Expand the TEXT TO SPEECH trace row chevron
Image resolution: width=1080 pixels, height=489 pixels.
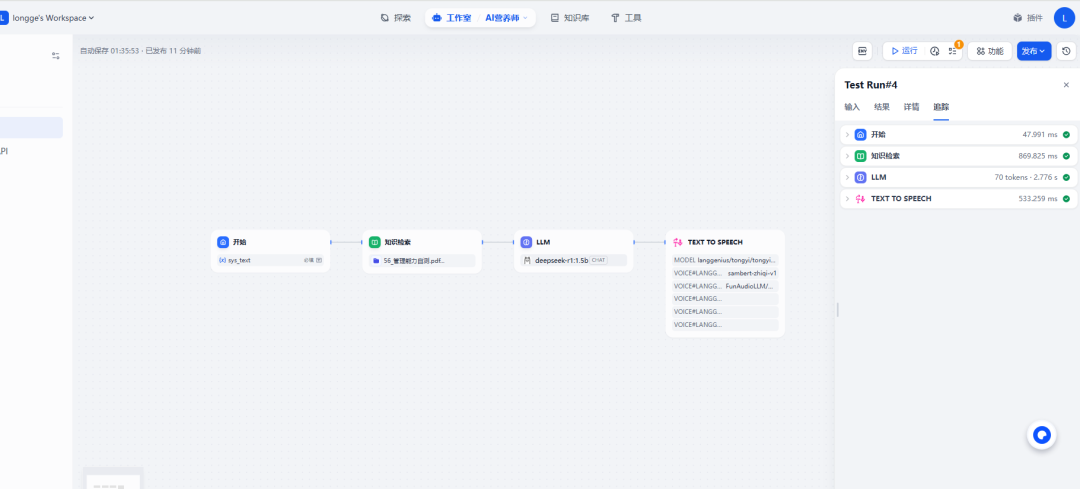[847, 199]
